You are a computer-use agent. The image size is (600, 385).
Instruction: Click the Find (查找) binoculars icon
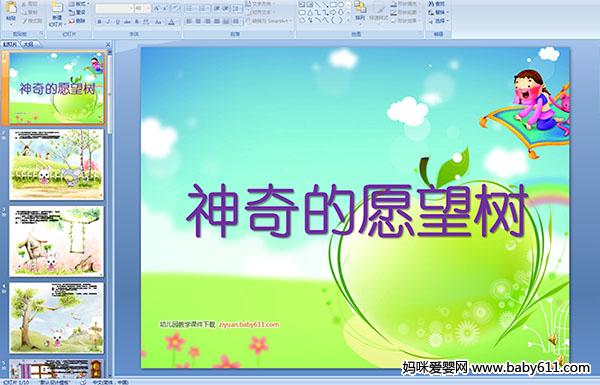pos(435,3)
